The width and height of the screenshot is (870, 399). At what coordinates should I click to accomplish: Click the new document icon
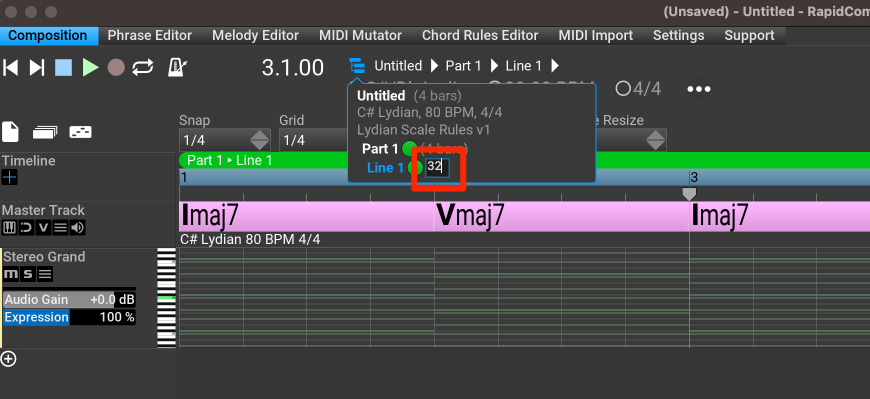pos(11,132)
